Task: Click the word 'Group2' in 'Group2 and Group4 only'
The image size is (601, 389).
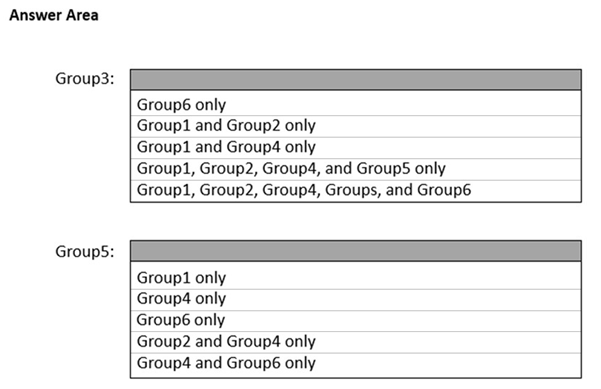Action: click(x=164, y=342)
